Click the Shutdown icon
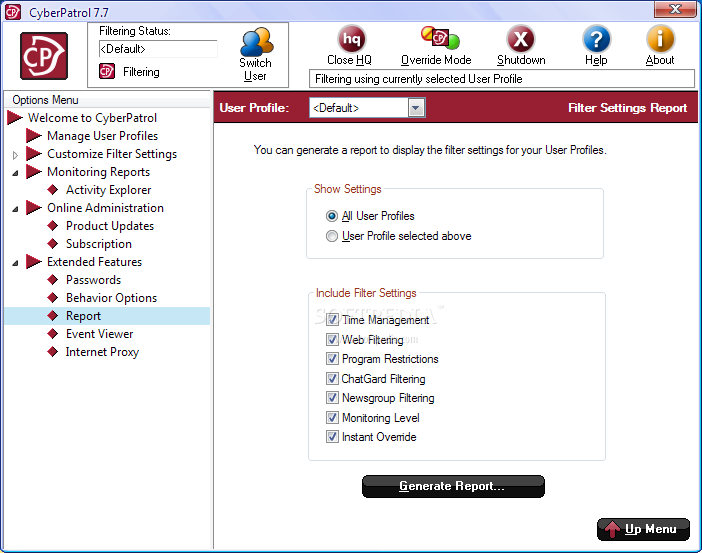 [x=520, y=39]
